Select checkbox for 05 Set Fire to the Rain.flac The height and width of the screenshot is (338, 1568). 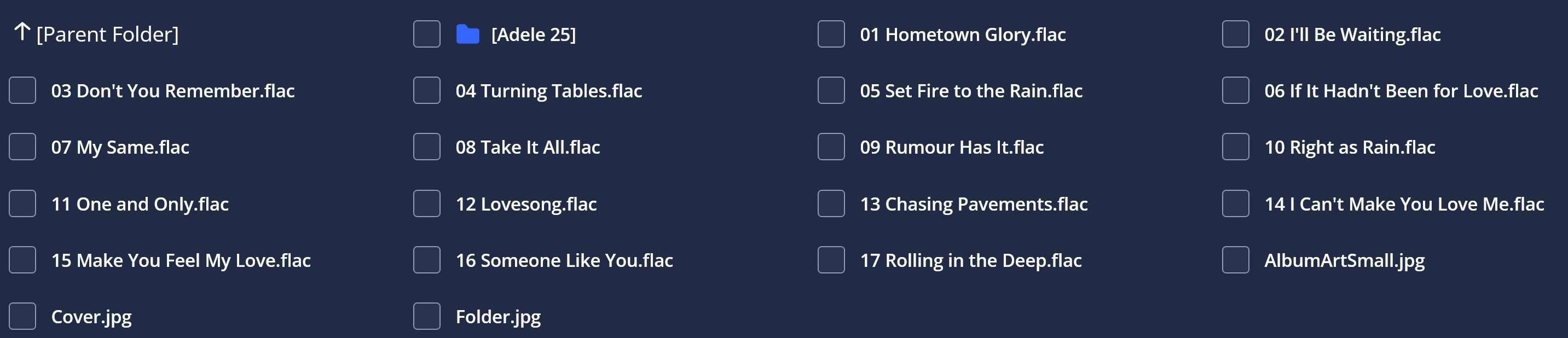[831, 91]
